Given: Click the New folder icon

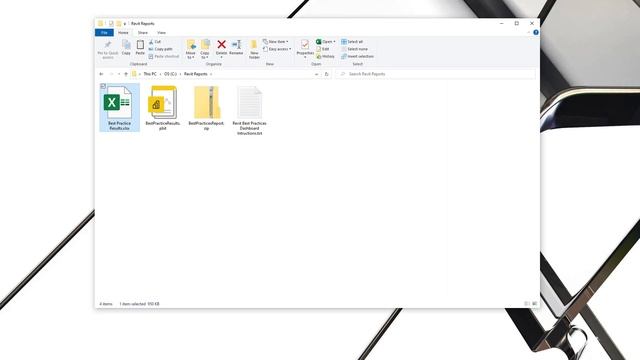Looking at the screenshot, I should point(254,44).
